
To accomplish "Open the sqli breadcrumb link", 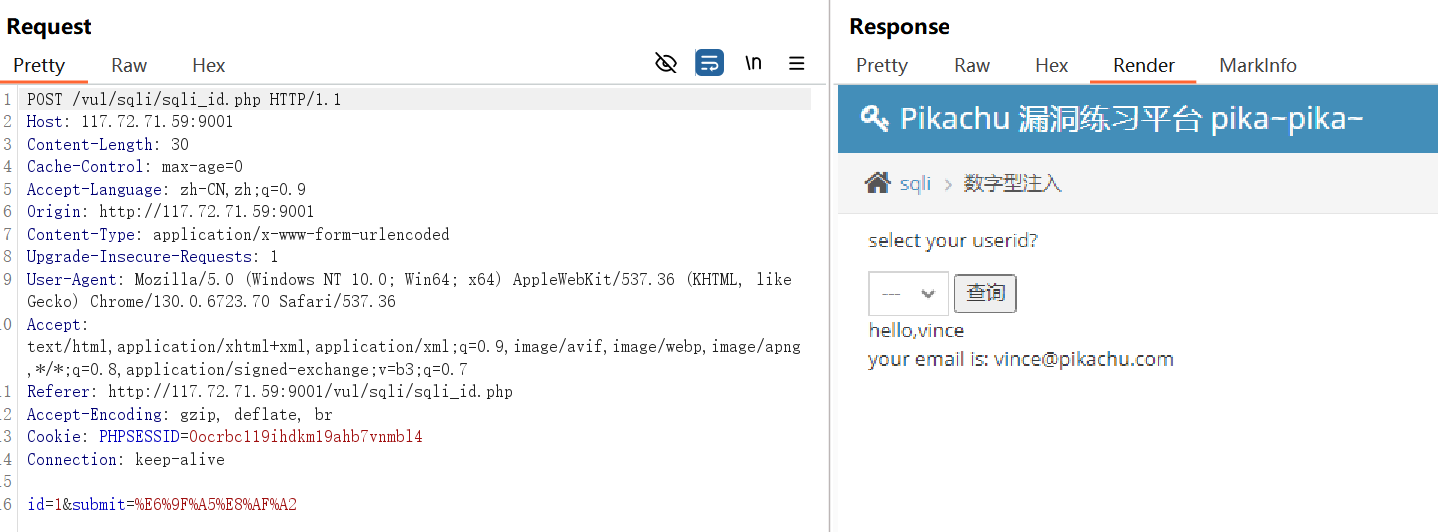I will tap(915, 184).
